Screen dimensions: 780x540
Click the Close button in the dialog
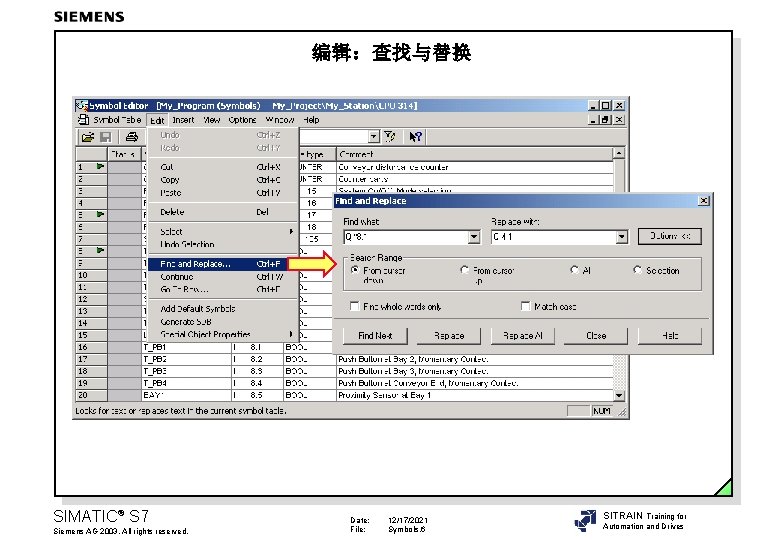(x=596, y=336)
